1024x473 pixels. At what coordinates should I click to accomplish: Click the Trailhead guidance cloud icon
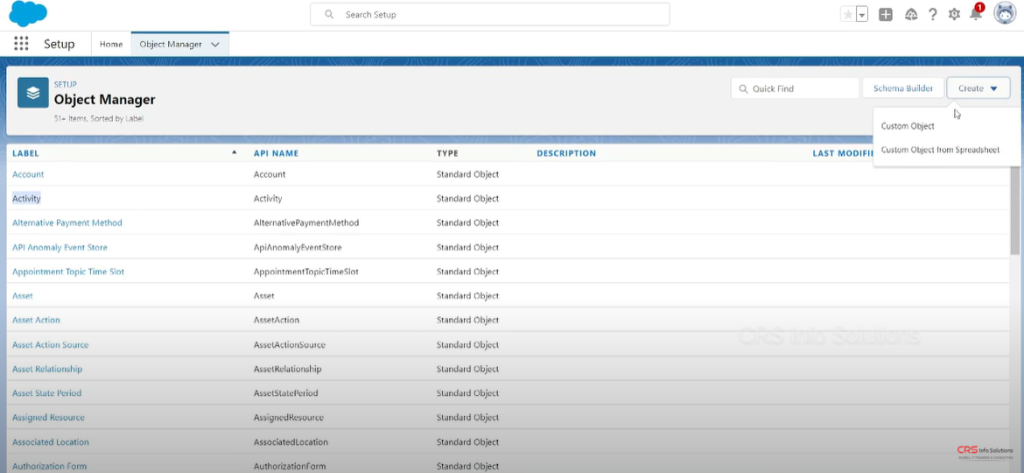click(911, 14)
